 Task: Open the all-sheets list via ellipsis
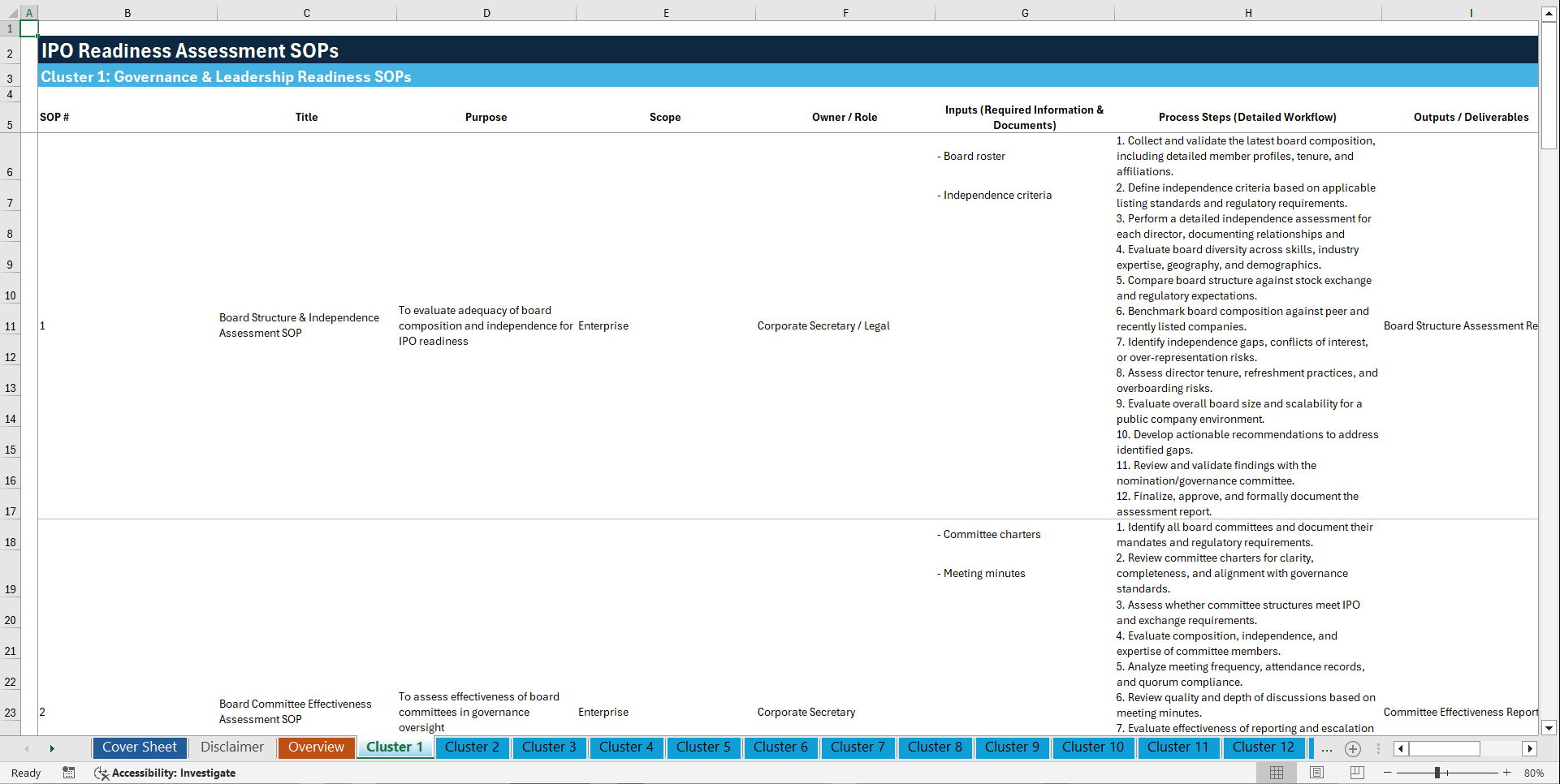(1327, 748)
